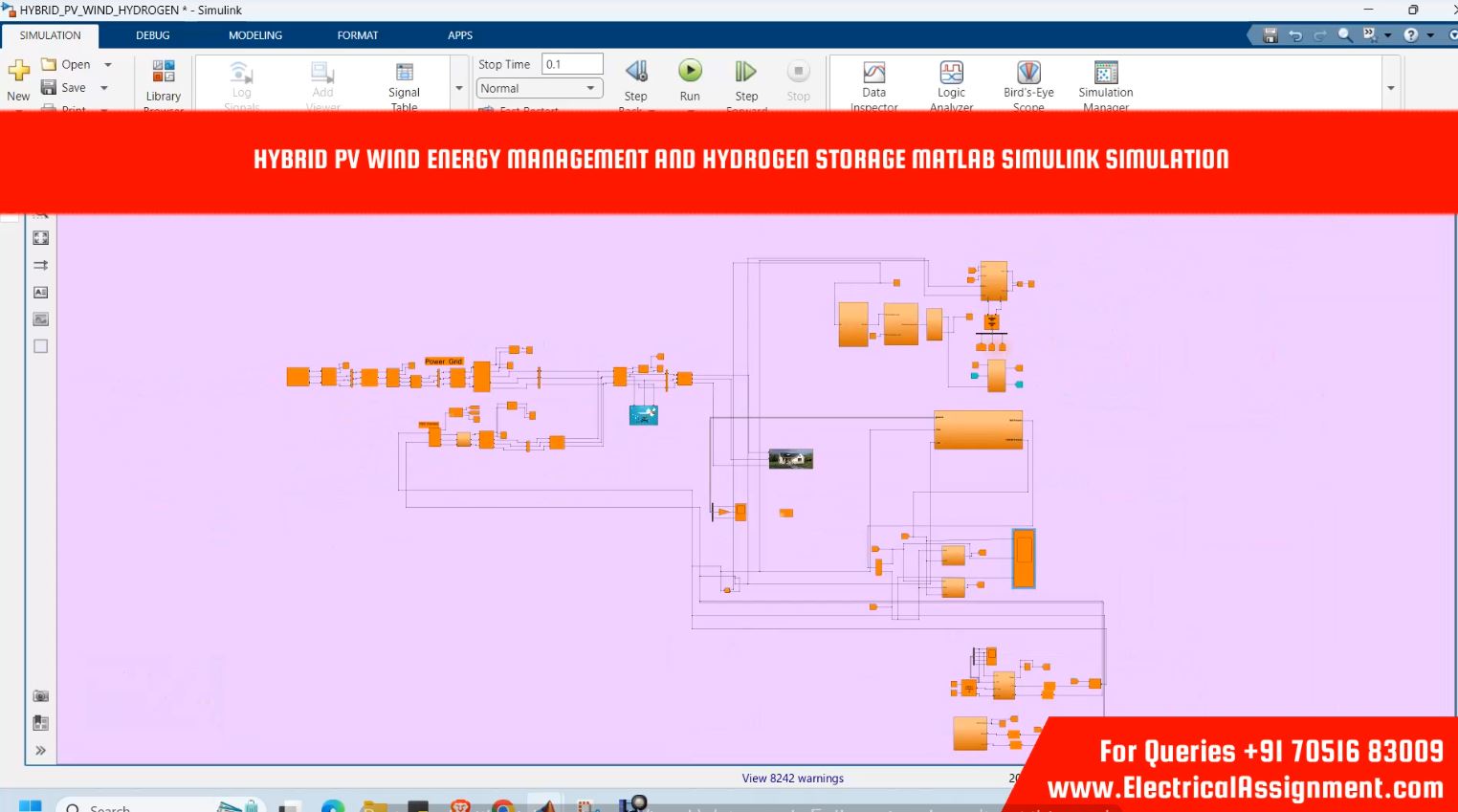Click the Signal Table icon

[x=404, y=80]
